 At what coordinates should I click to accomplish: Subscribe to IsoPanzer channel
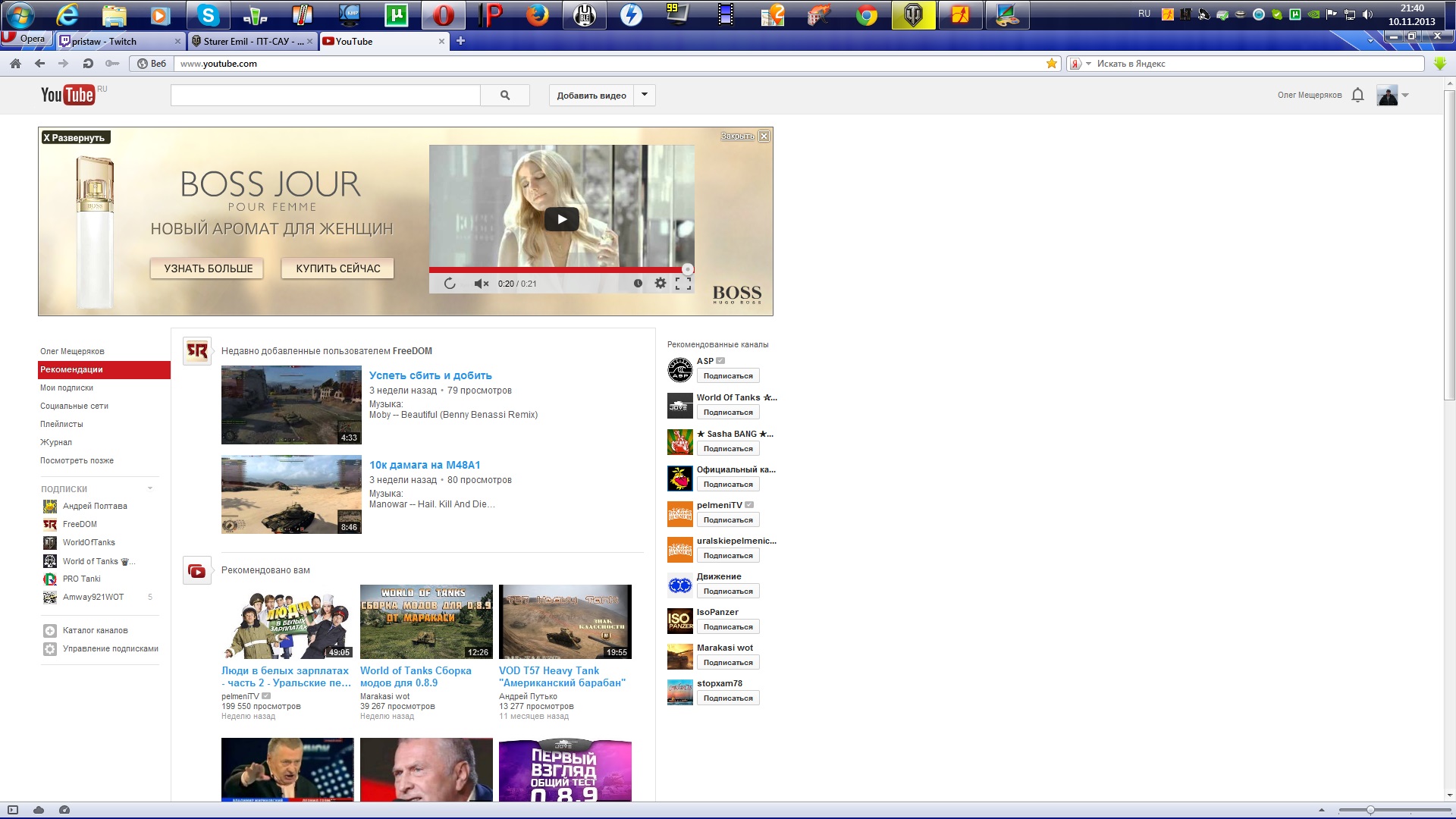pos(728,627)
